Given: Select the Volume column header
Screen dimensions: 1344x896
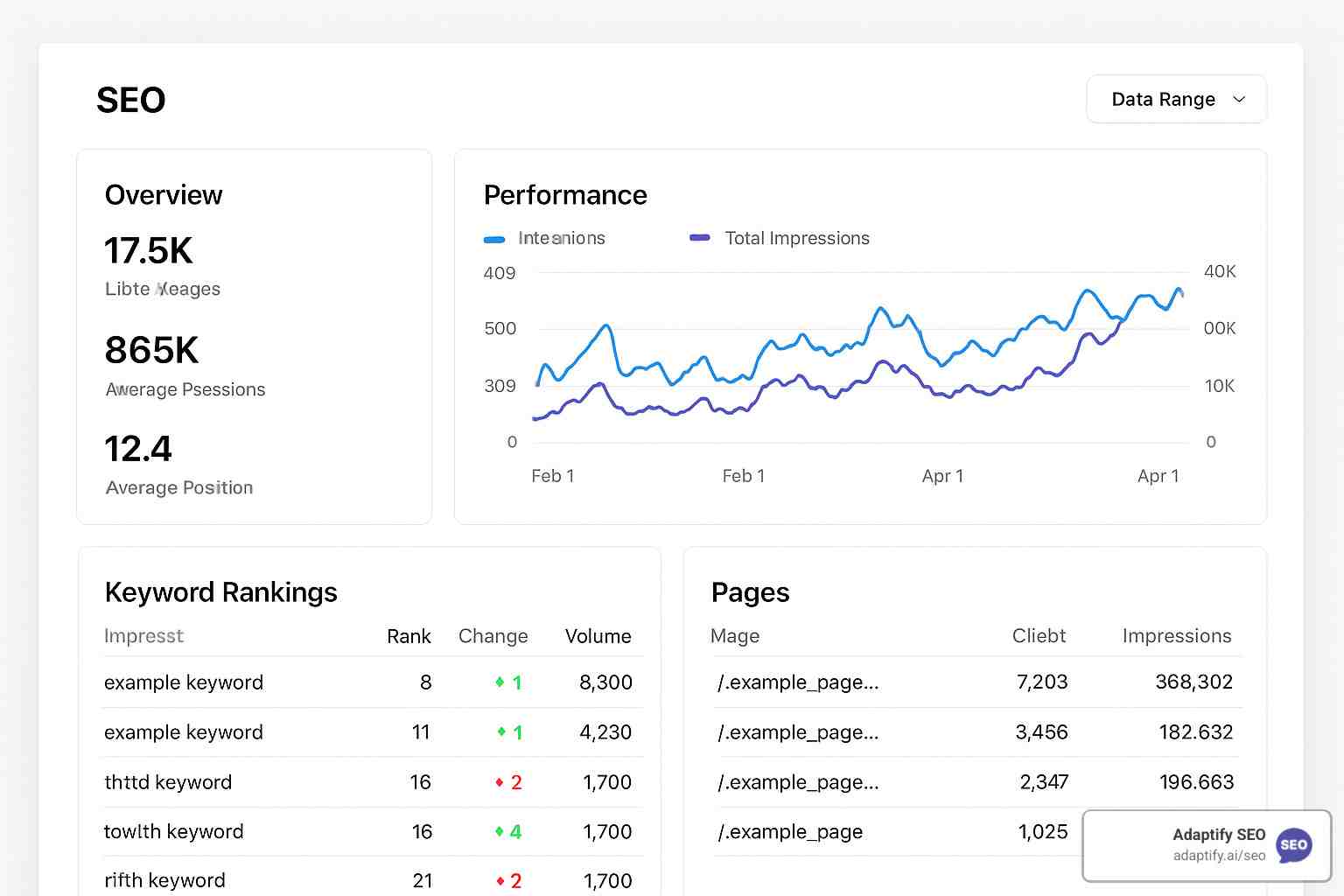Looking at the screenshot, I should coord(598,636).
